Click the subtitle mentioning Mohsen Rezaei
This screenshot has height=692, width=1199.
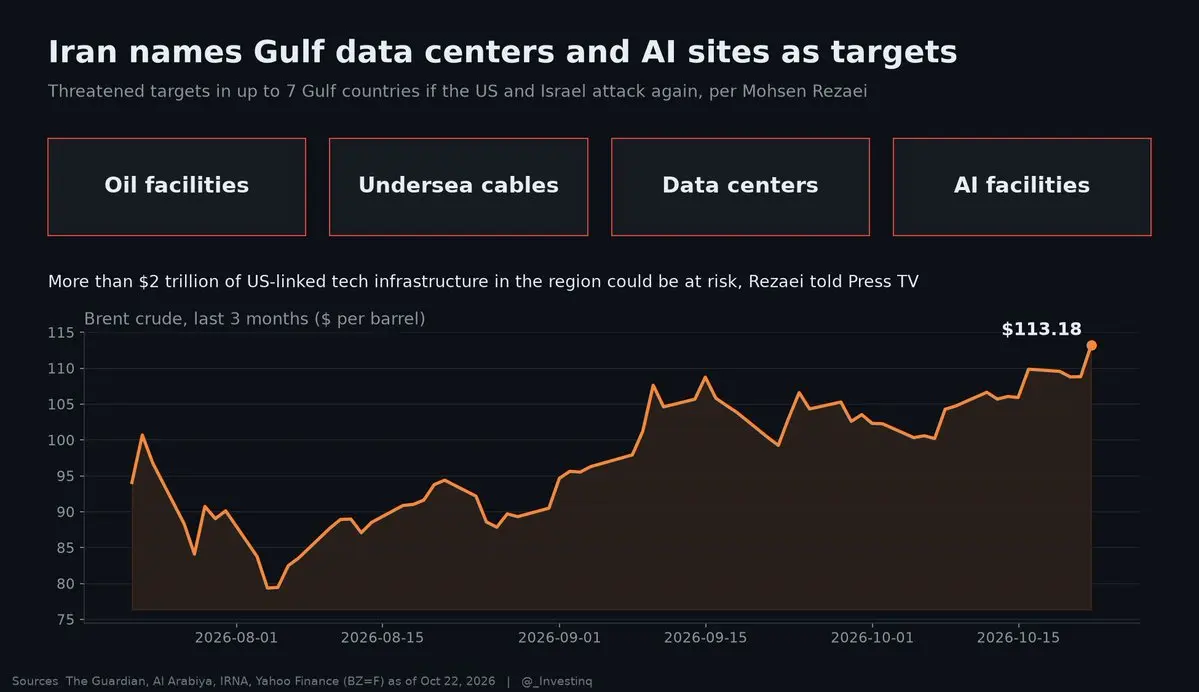[457, 92]
